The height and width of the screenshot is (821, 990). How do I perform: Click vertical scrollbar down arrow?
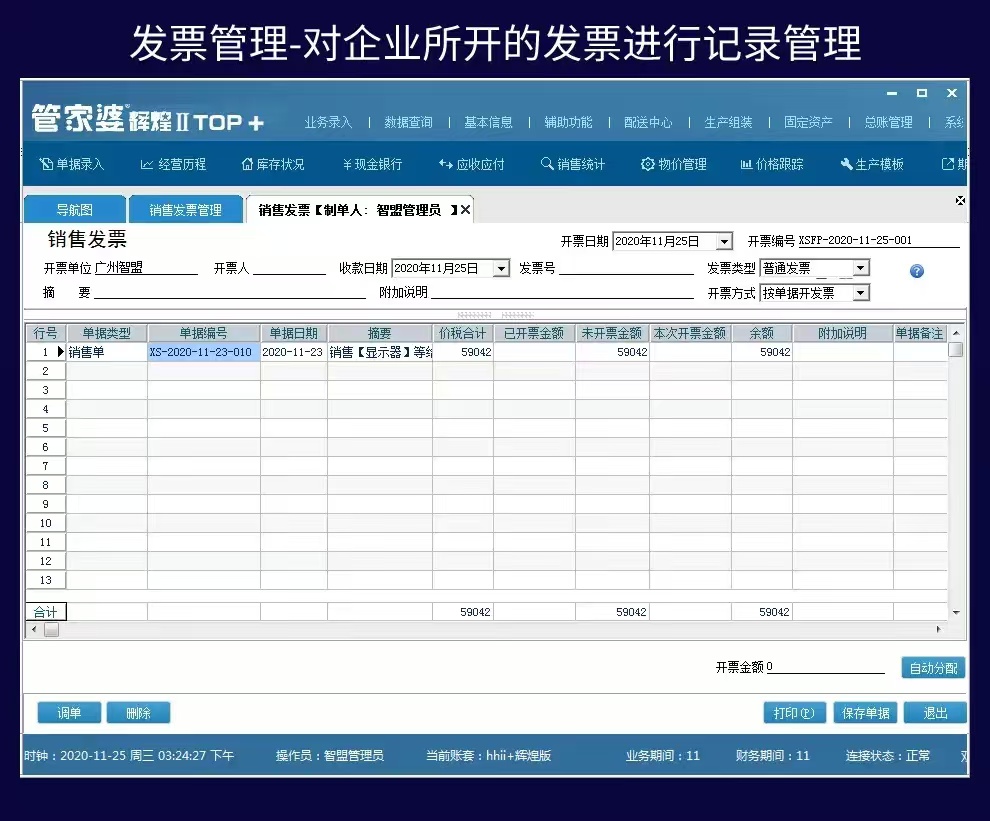pos(956,612)
